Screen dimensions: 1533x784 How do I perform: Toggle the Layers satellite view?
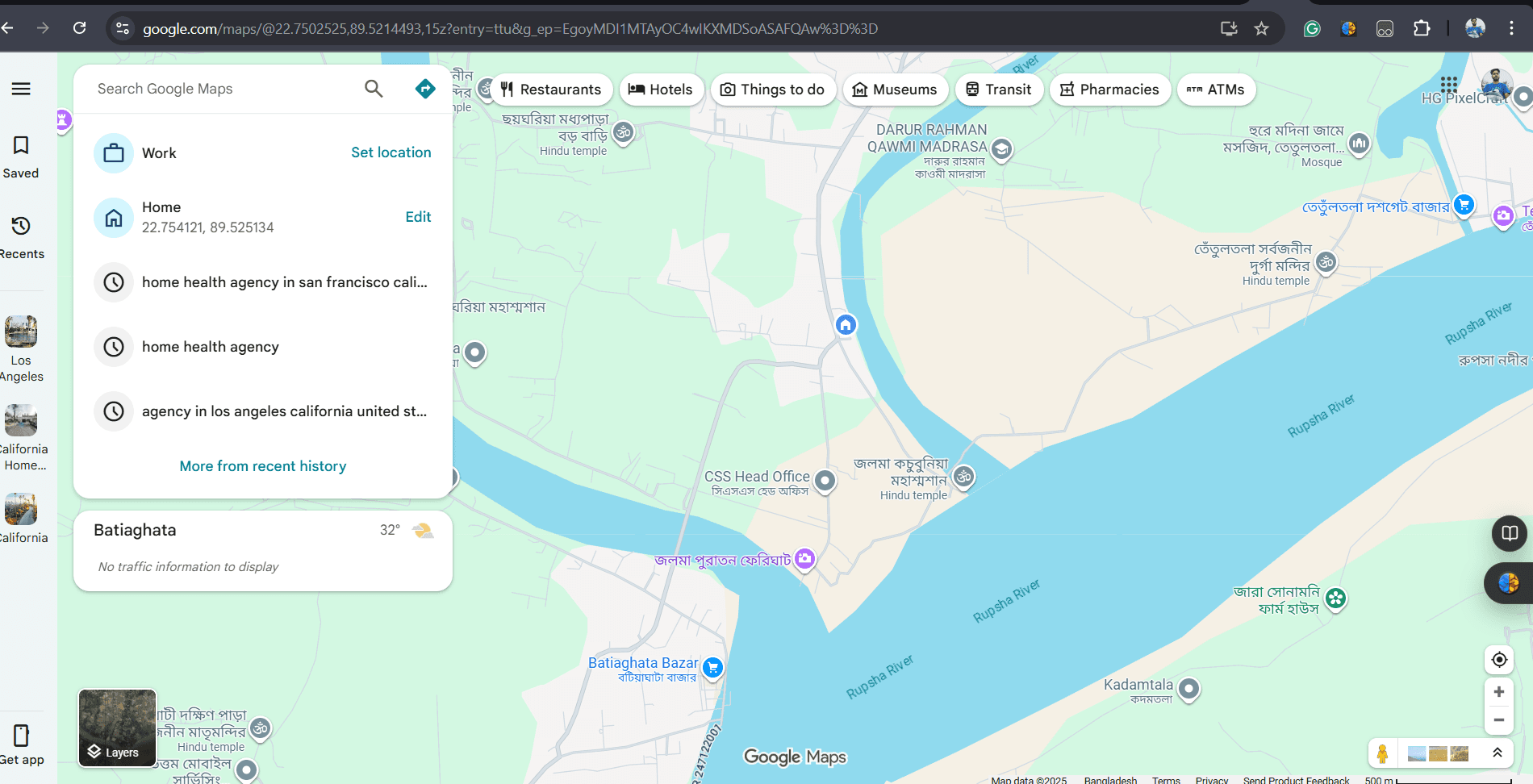point(117,728)
